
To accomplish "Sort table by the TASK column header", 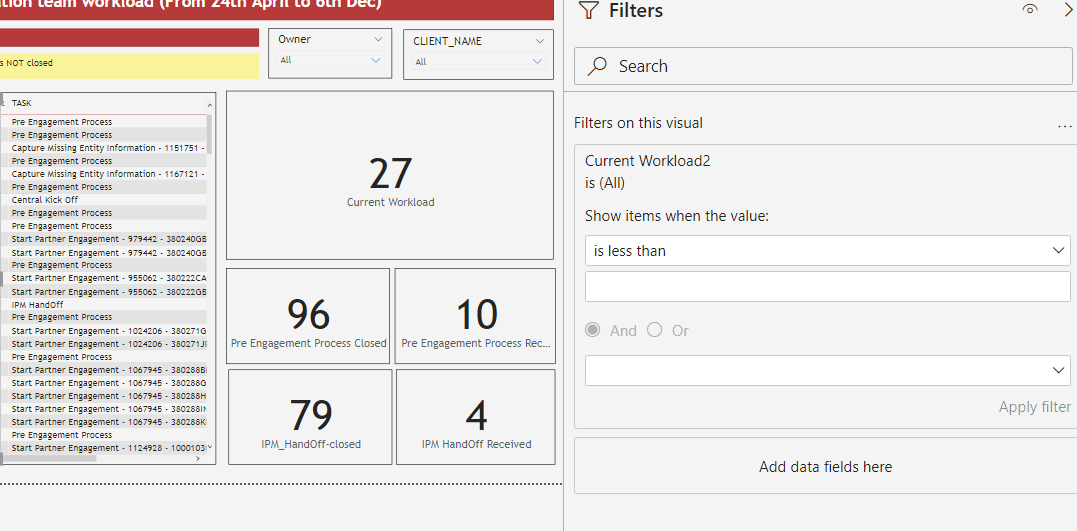I will [21, 103].
